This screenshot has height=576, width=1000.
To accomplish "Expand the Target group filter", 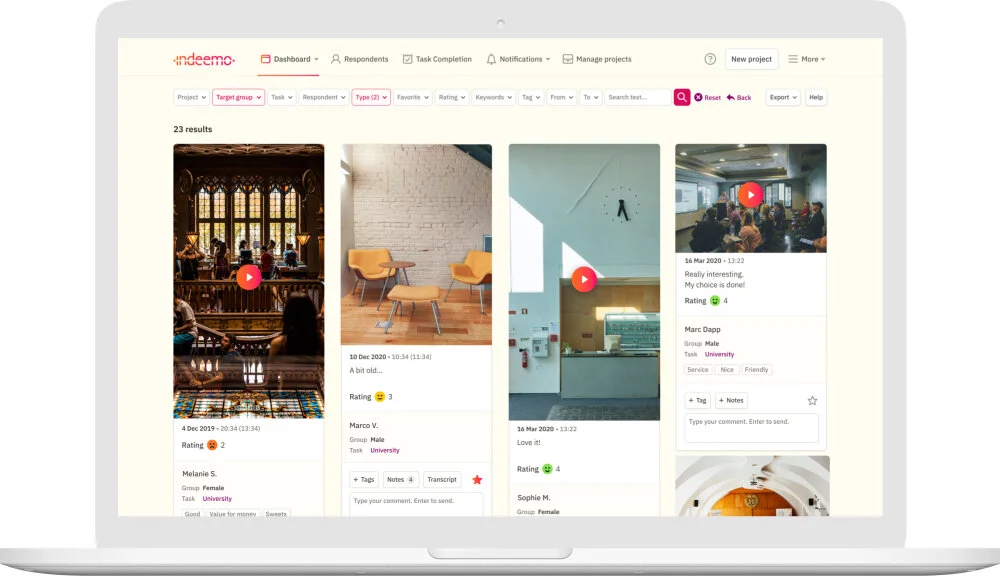I will [239, 98].
